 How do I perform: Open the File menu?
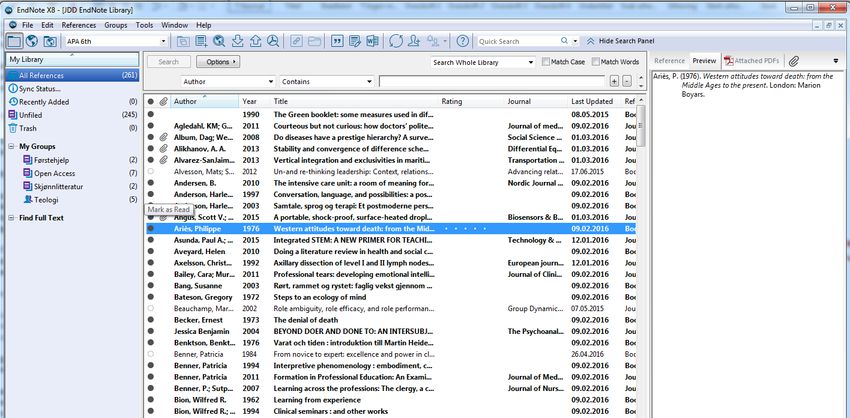click(28, 25)
